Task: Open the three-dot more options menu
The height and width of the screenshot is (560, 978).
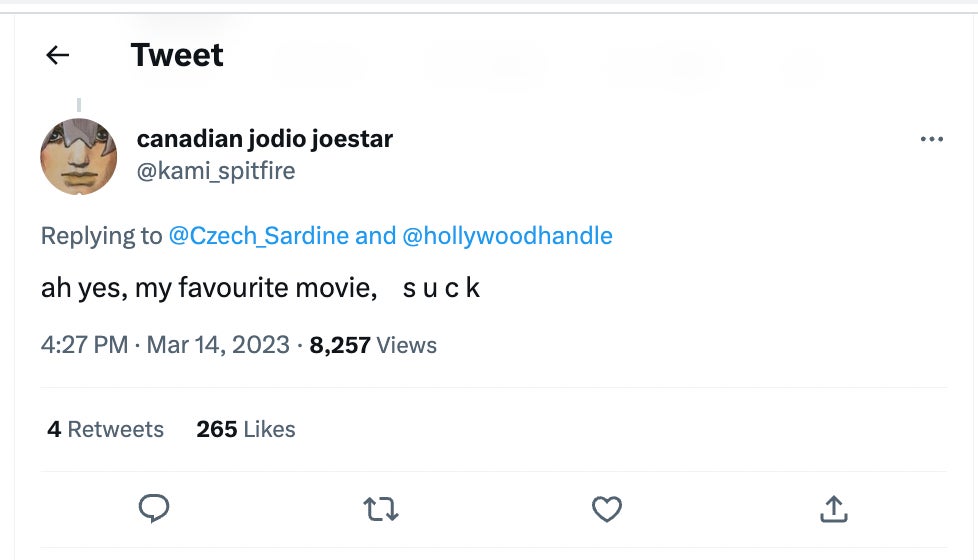Action: pos(931,140)
